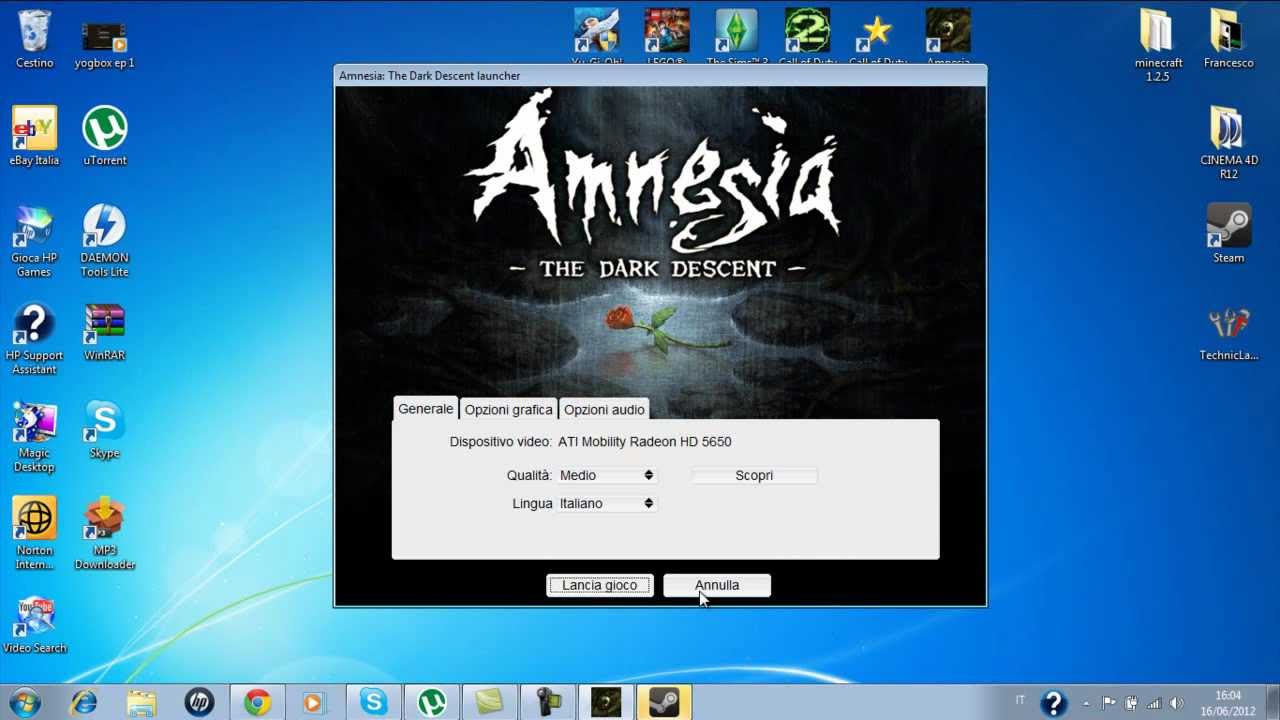
Task: Open uTorrent desktop shortcut
Action: tap(105, 137)
